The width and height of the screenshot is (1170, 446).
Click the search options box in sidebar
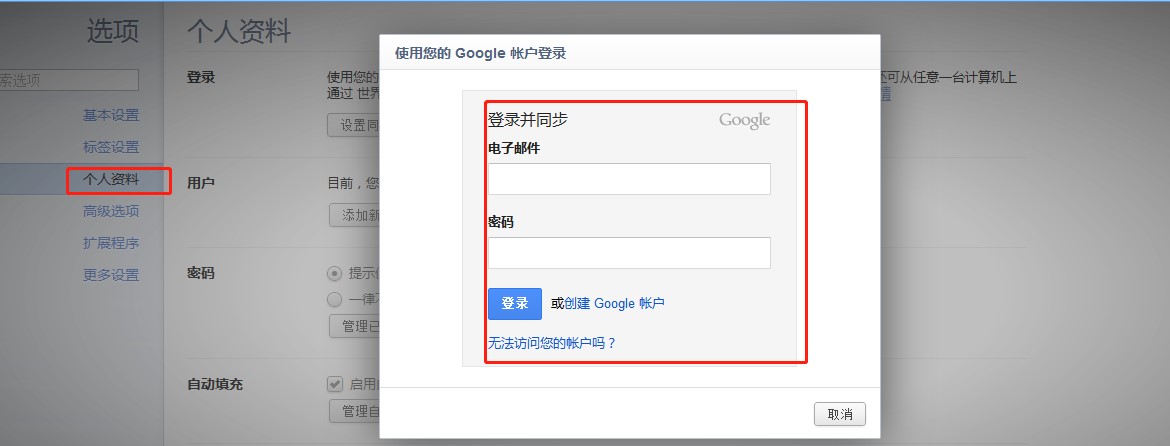click(68, 80)
